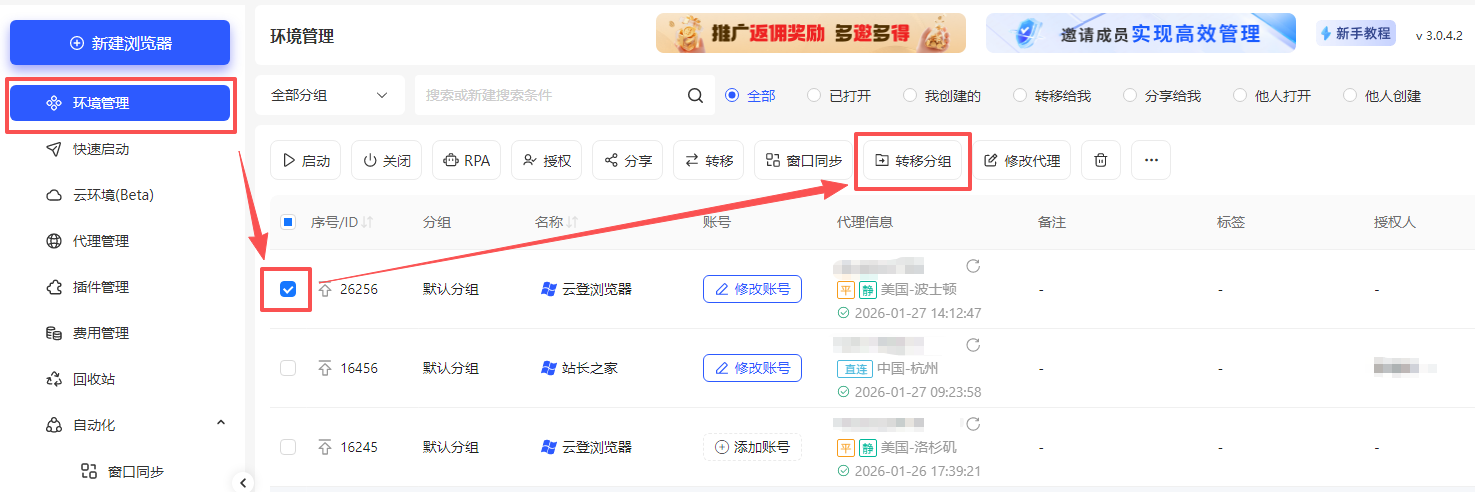
Task: Click the RPA toolbar button
Action: tap(466, 160)
